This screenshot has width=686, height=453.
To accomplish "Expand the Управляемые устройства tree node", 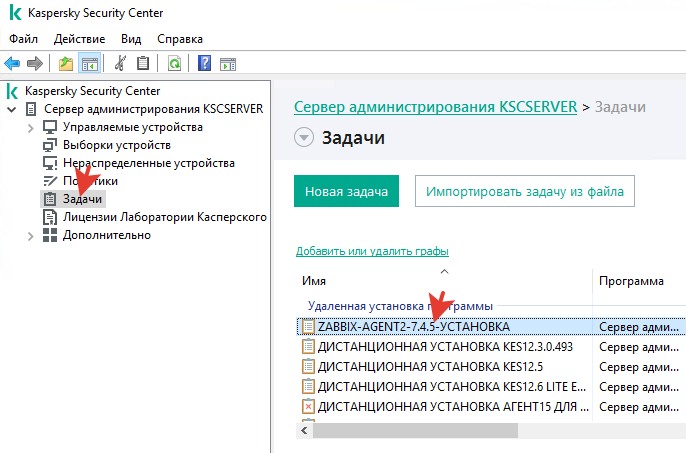I will (31, 127).
